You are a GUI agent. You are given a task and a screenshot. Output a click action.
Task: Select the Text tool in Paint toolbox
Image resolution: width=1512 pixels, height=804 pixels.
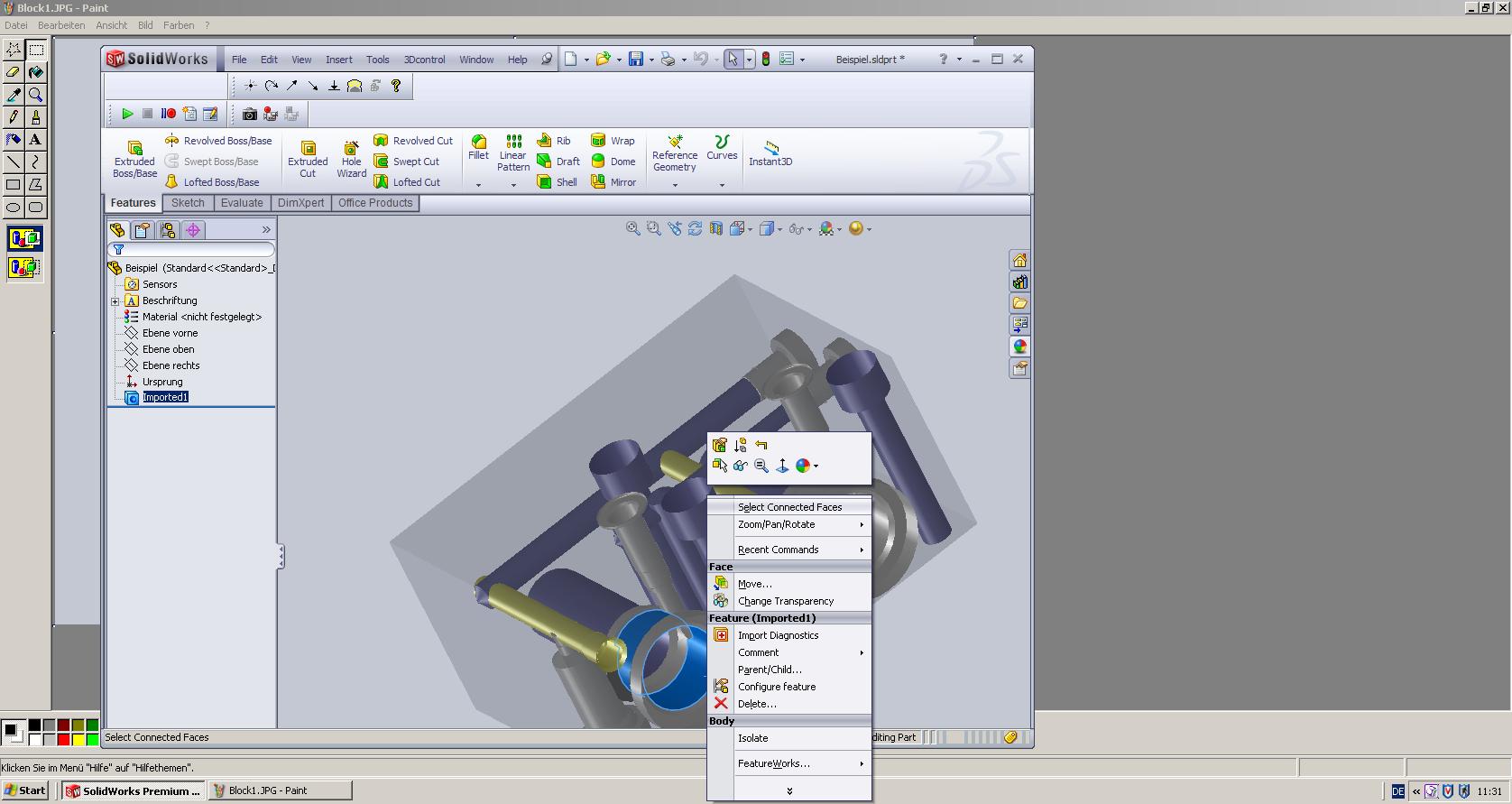coord(36,140)
